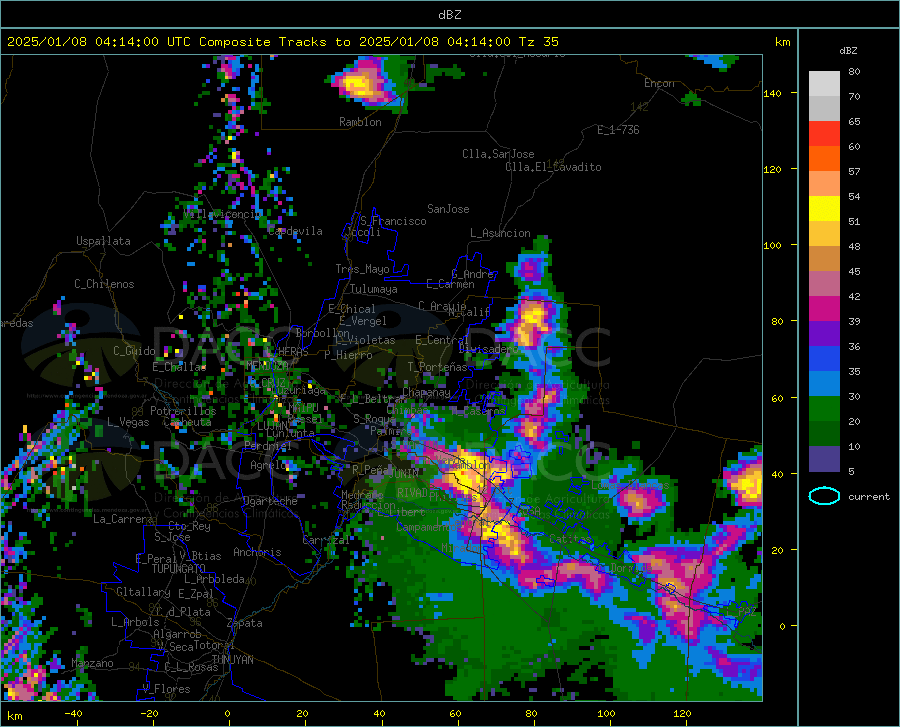Click the 'SanJose' map label
The height and width of the screenshot is (727, 900).
[x=448, y=209]
